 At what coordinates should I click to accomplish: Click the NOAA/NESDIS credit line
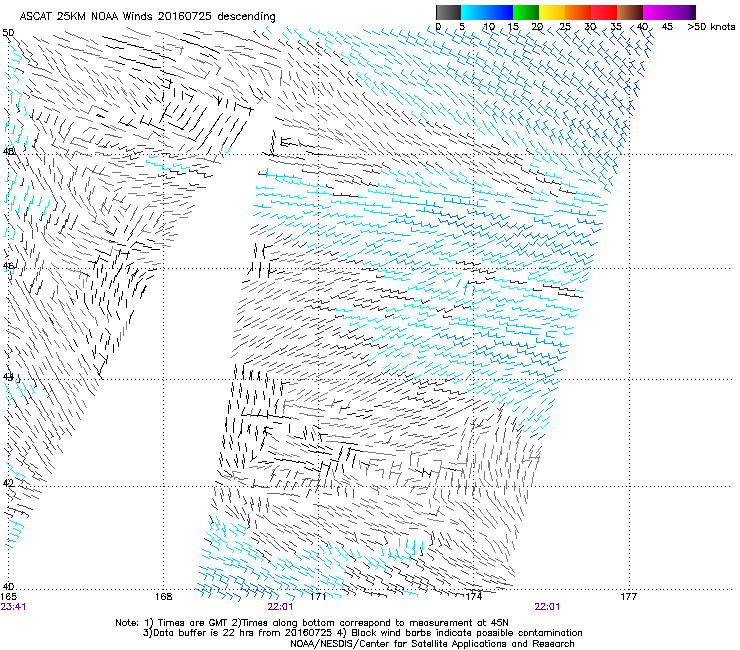tap(432, 644)
